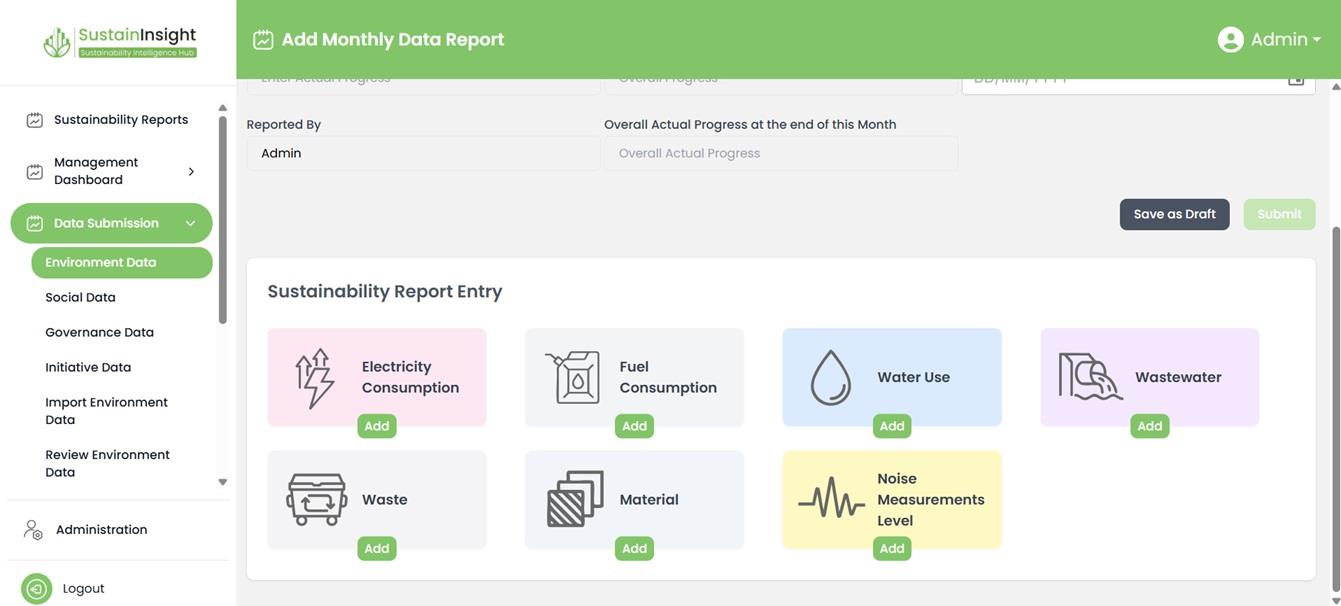Add an Electricity Consumption entry
Screen dimensions: 1341x606
pyautogui.click(x=377, y=426)
